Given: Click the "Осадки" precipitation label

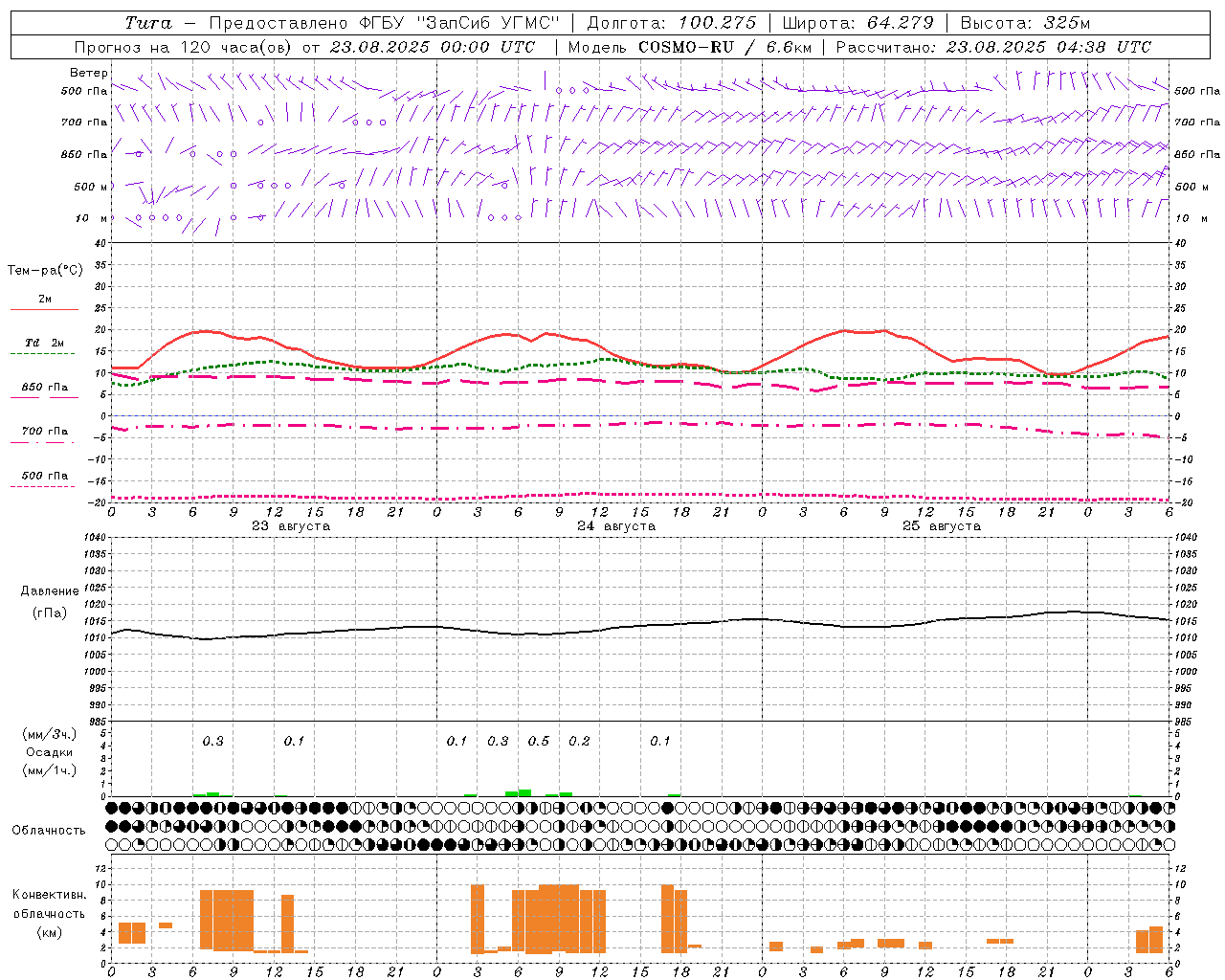Looking at the screenshot, I should (x=50, y=752).
